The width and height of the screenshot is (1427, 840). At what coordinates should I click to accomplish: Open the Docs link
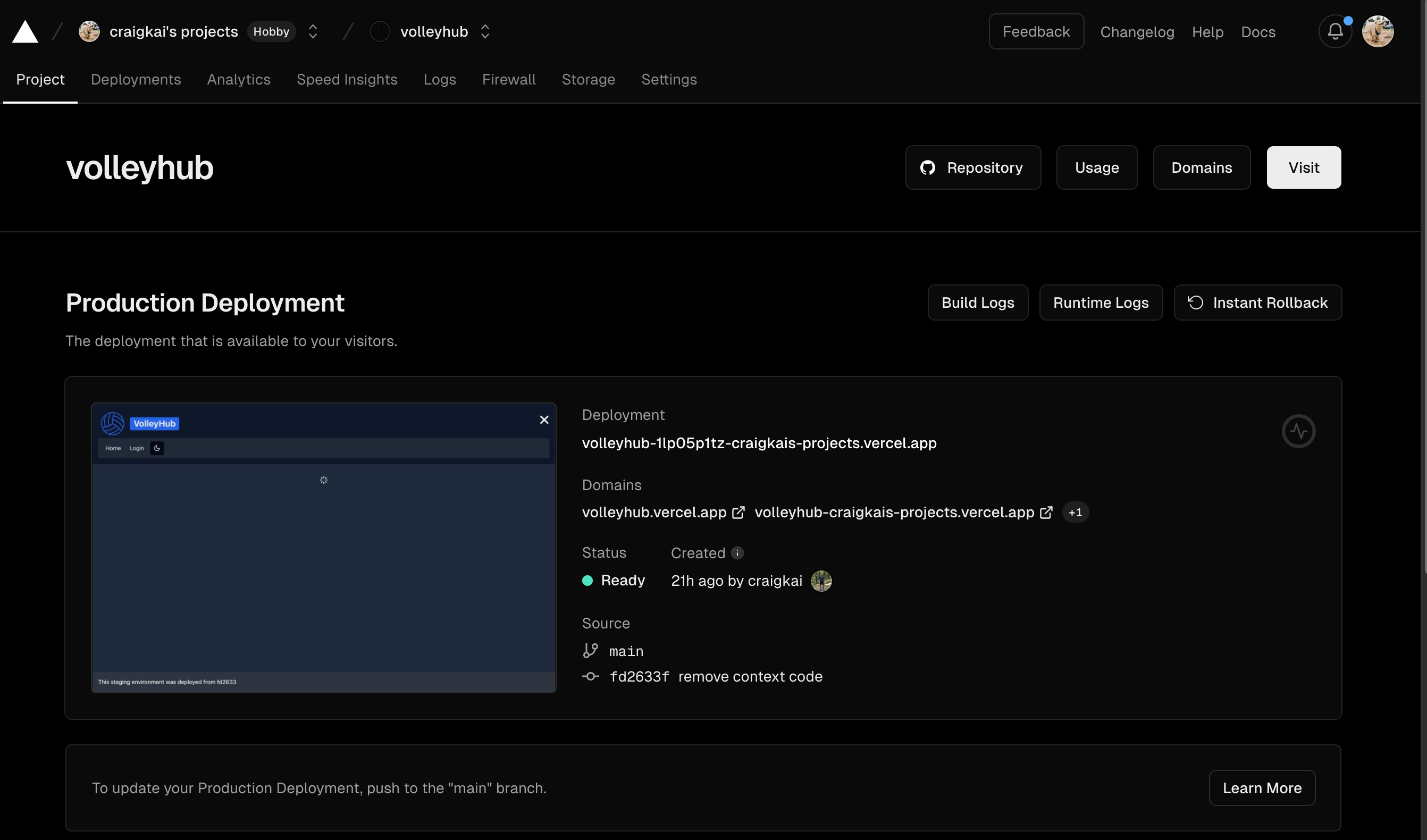(1258, 32)
